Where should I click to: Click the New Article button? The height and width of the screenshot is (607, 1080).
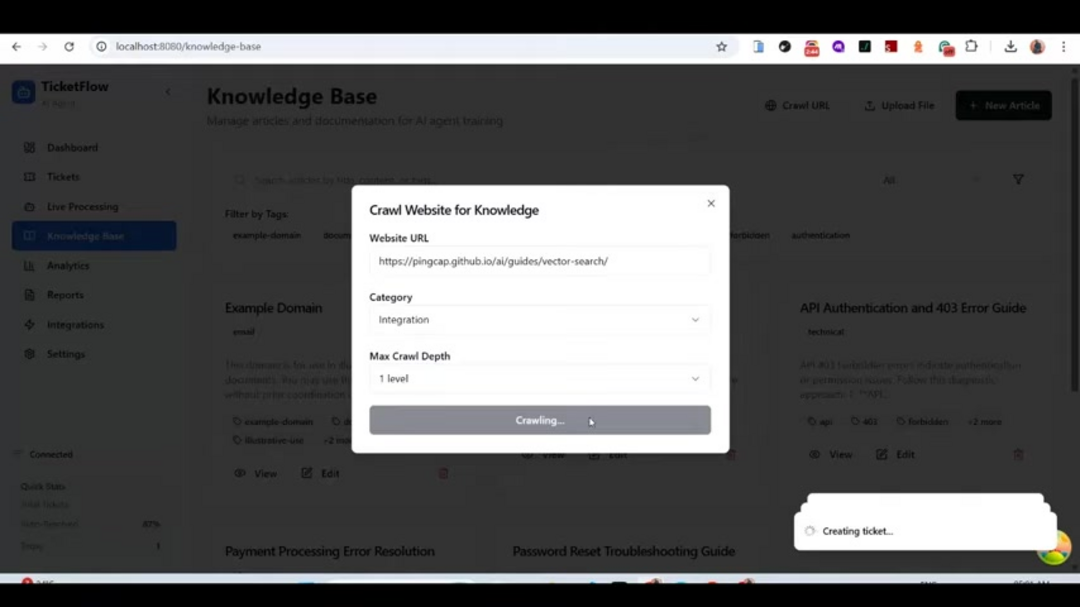pyautogui.click(x=1004, y=105)
